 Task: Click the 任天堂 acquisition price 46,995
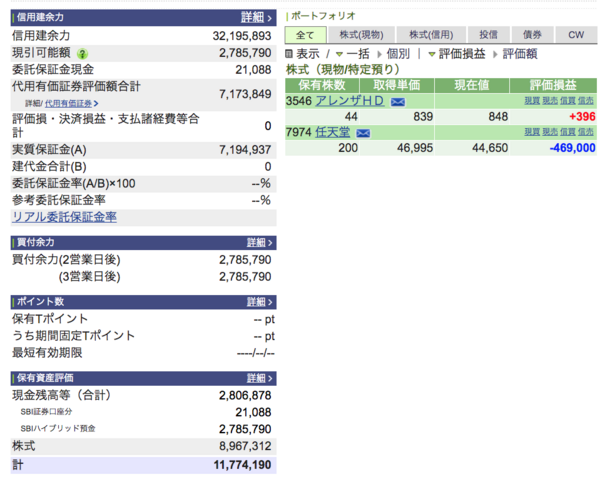click(x=415, y=148)
